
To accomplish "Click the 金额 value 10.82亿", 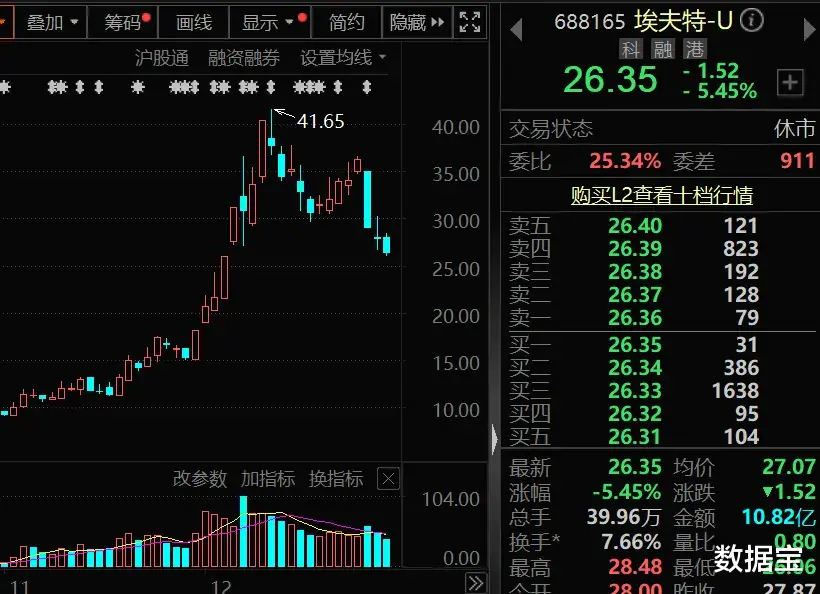I will point(779,517).
